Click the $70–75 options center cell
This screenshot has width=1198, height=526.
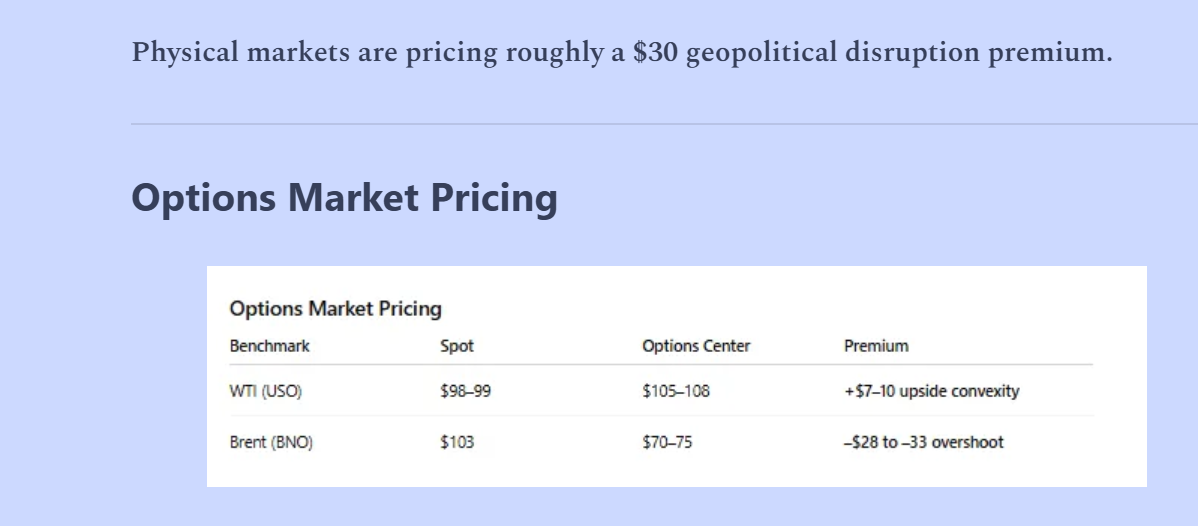tap(667, 442)
